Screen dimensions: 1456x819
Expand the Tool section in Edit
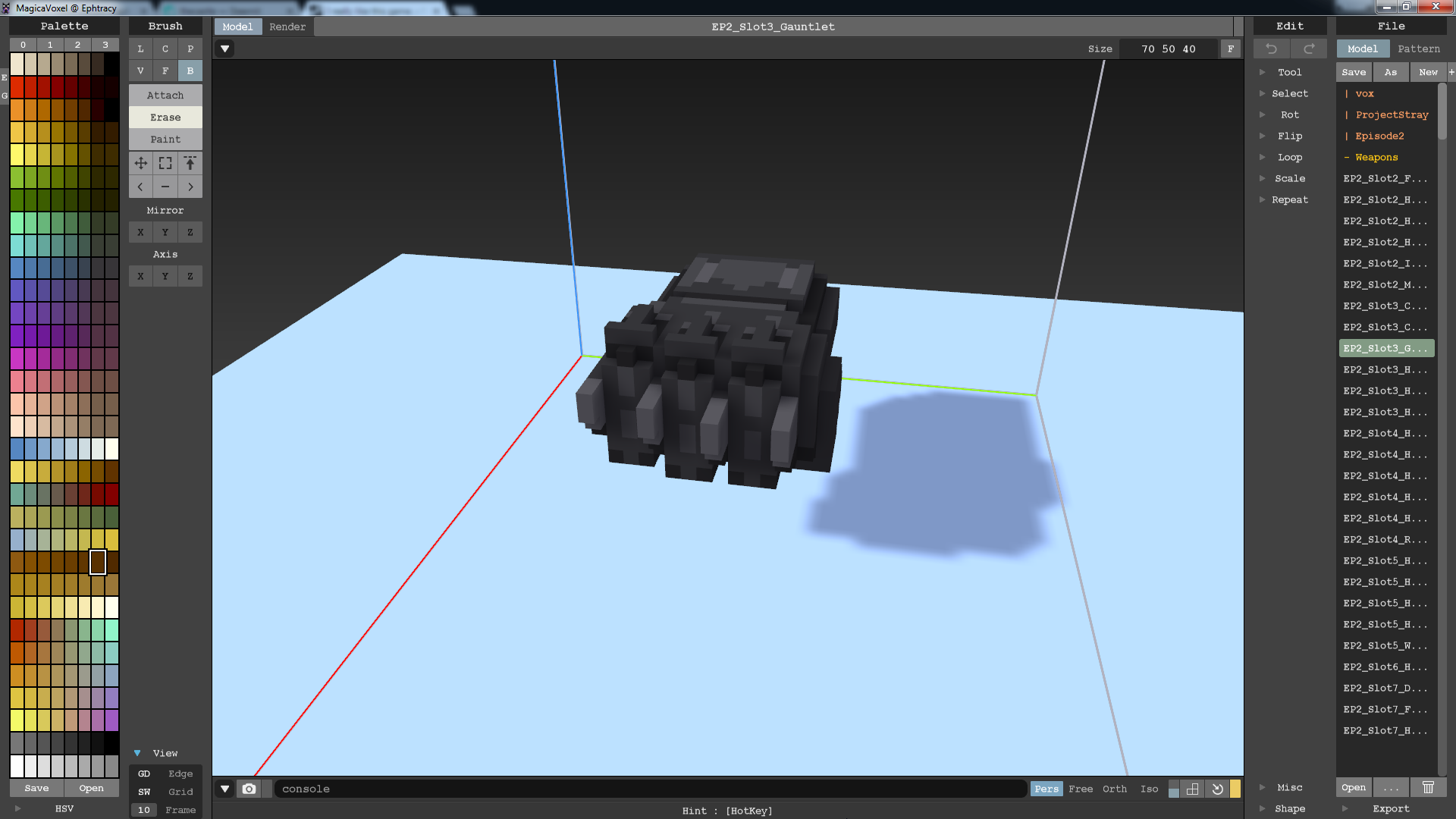[x=1288, y=72]
